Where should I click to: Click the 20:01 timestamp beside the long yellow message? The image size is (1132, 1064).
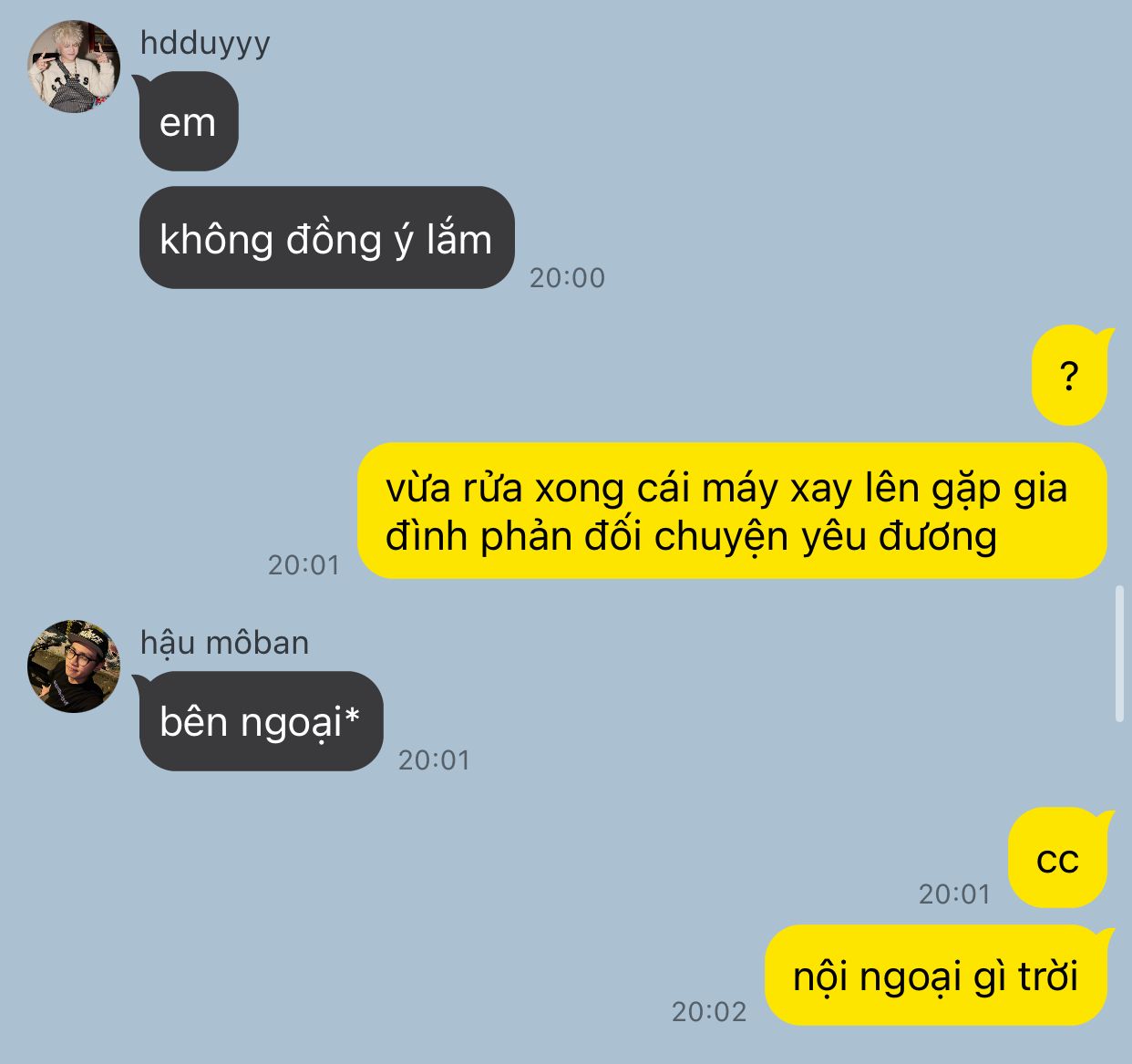[x=304, y=564]
